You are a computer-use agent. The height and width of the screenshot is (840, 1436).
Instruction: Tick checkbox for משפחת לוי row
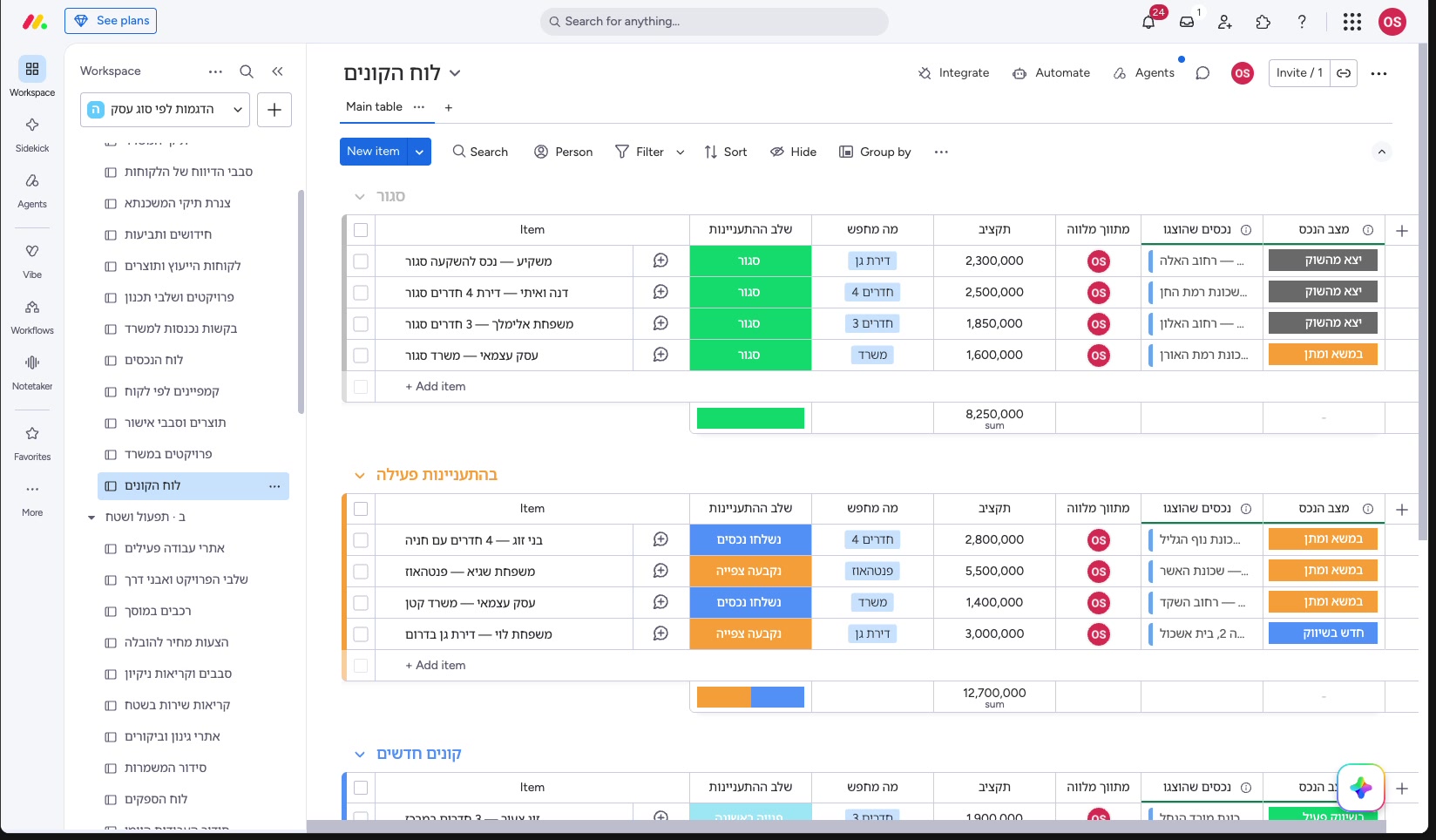361,634
